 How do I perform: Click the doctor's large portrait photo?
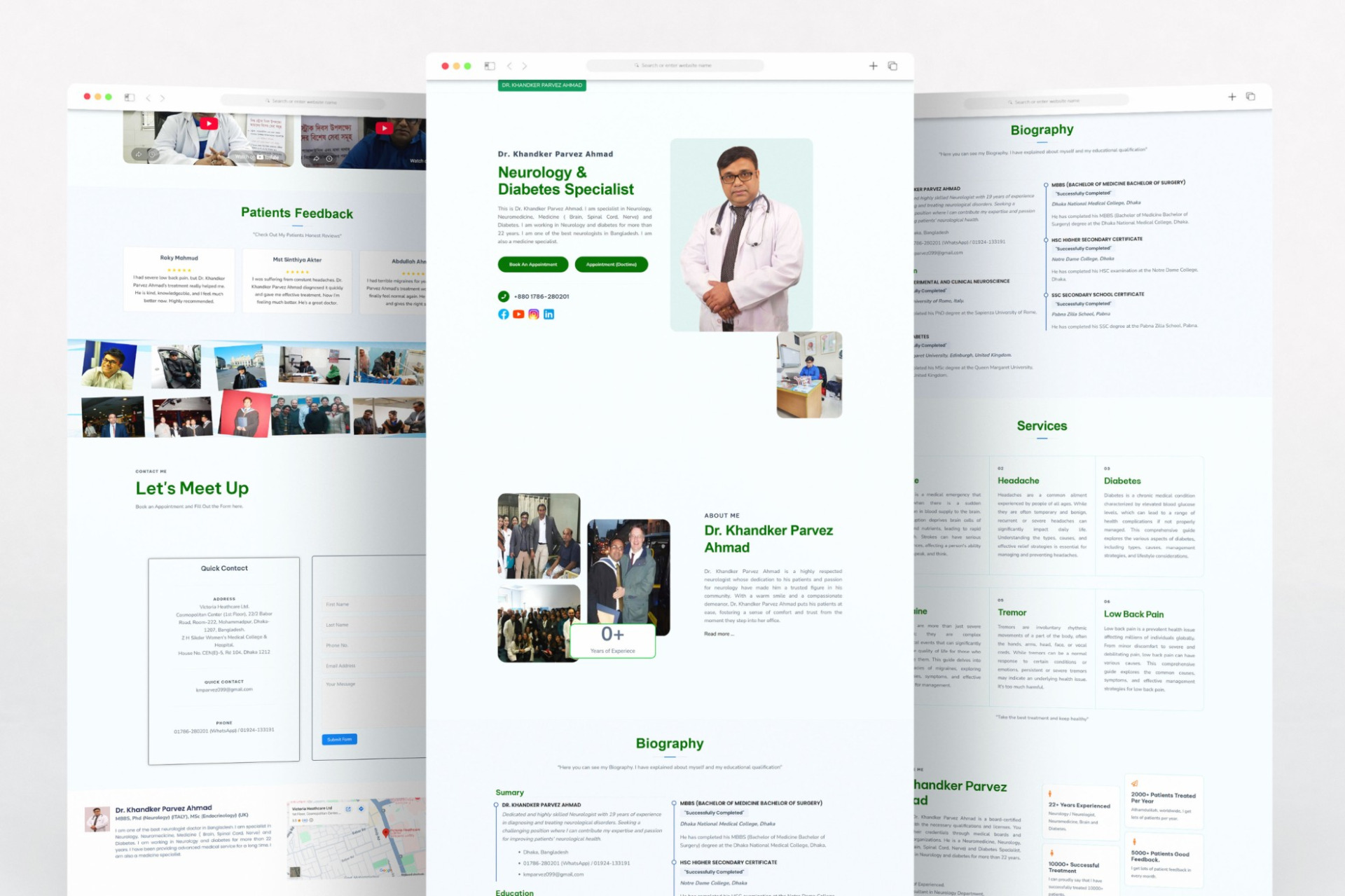741,235
